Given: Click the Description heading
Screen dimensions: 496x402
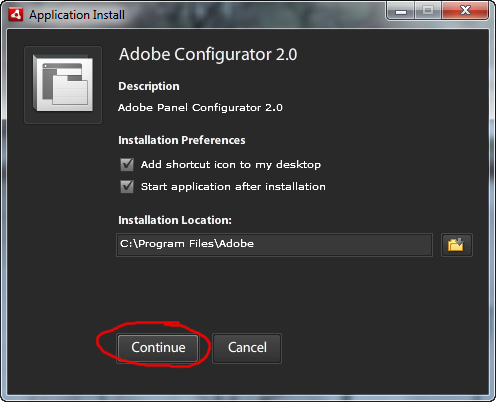Looking at the screenshot, I should point(149,86).
